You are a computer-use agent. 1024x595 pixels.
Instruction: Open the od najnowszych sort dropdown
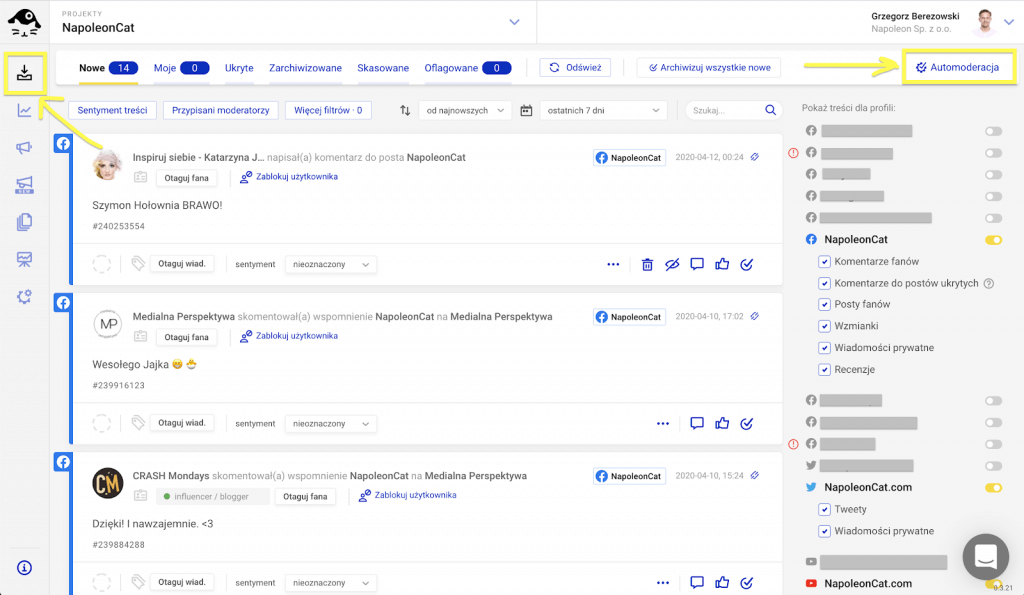(464, 110)
